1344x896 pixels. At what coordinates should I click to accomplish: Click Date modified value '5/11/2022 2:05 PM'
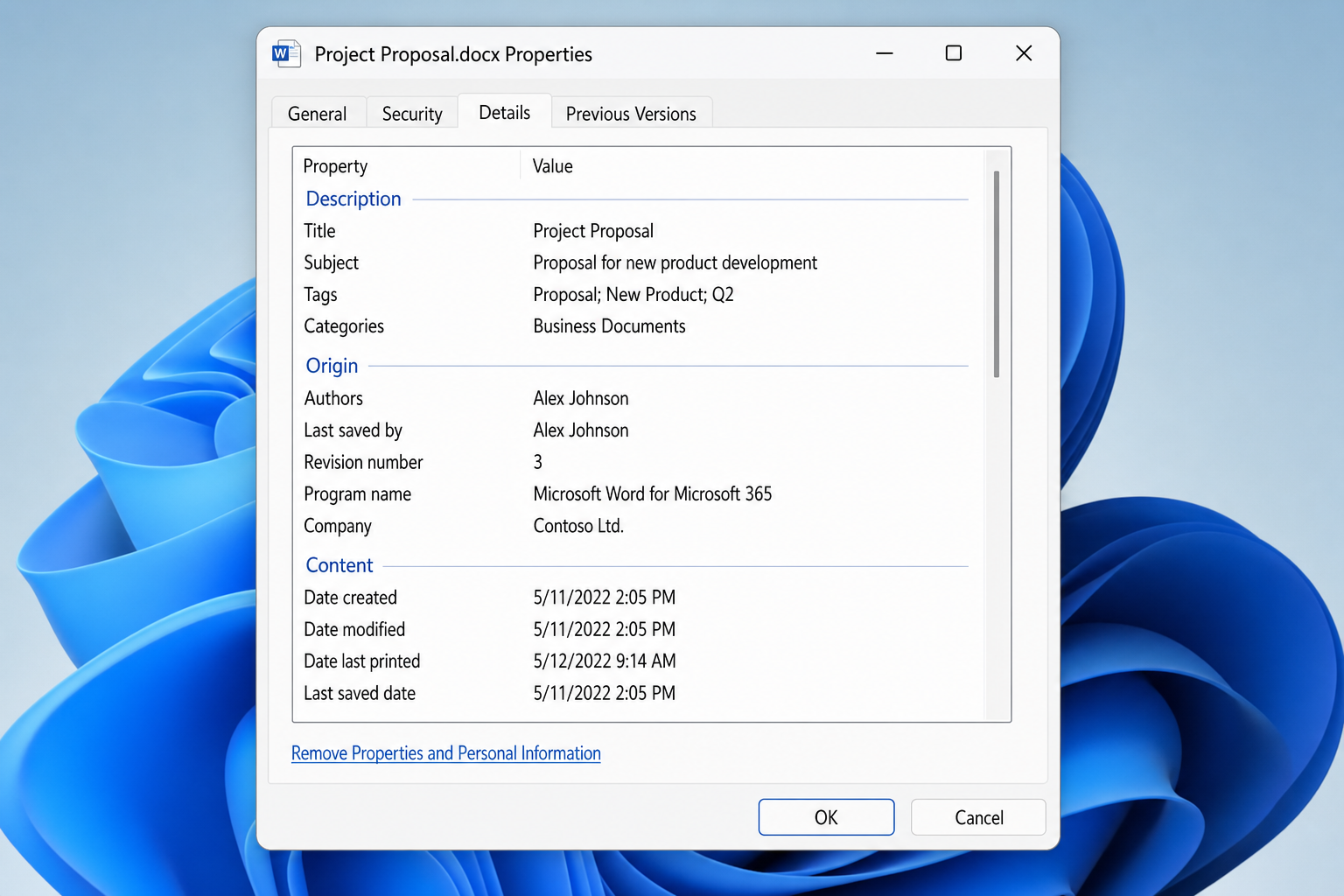pyautogui.click(x=605, y=629)
